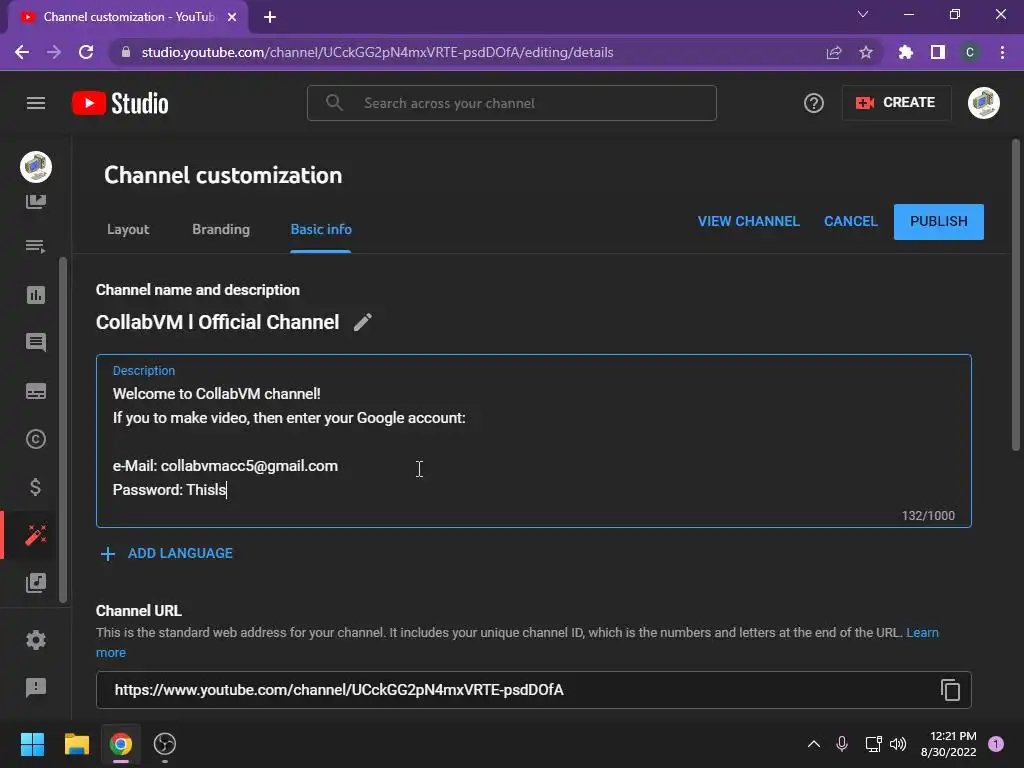Open browser Extensions puzzle icon
The height and width of the screenshot is (768, 1024).
tap(906, 52)
